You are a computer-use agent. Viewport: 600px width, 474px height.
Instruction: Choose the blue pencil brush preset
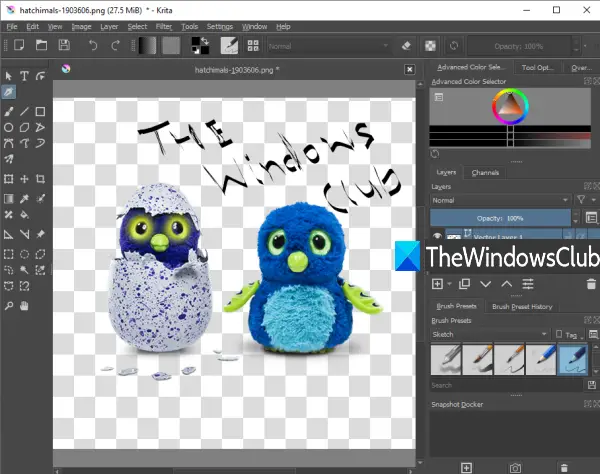(541, 359)
